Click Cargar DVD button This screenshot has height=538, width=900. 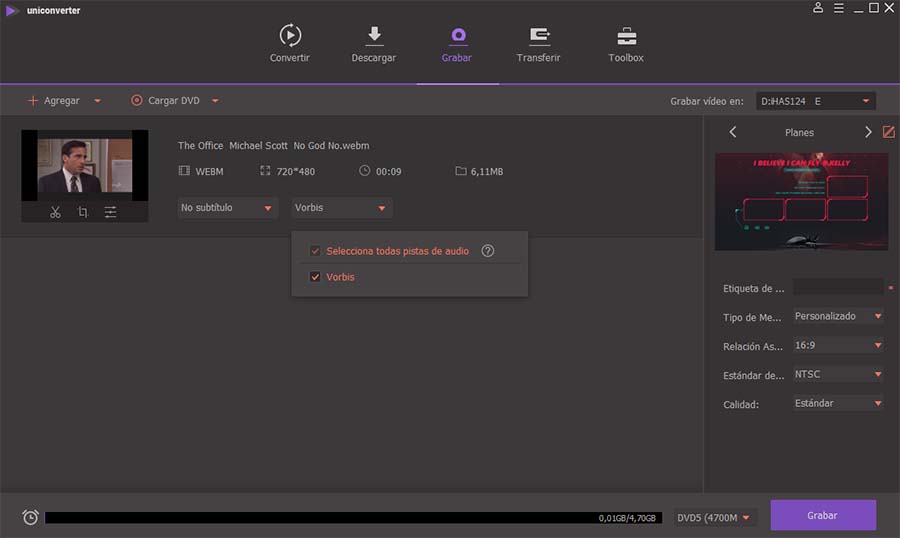pos(165,100)
